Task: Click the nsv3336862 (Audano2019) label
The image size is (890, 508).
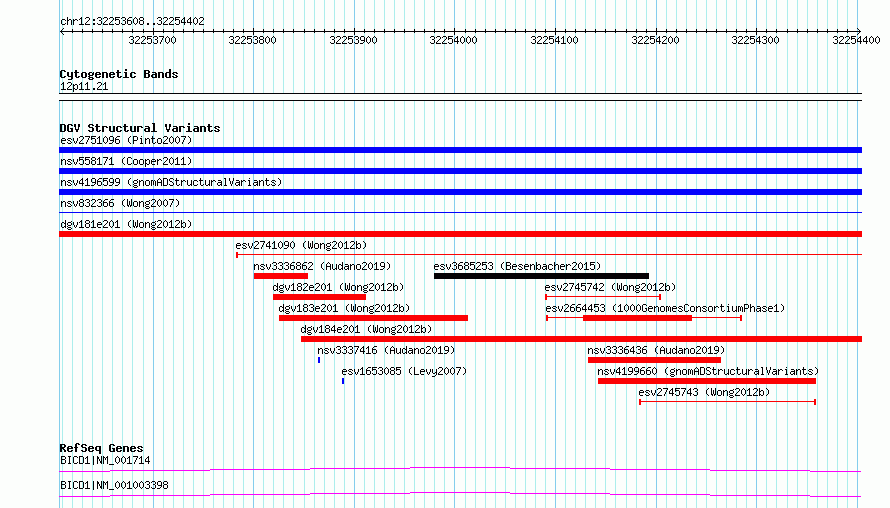Action: 322,266
